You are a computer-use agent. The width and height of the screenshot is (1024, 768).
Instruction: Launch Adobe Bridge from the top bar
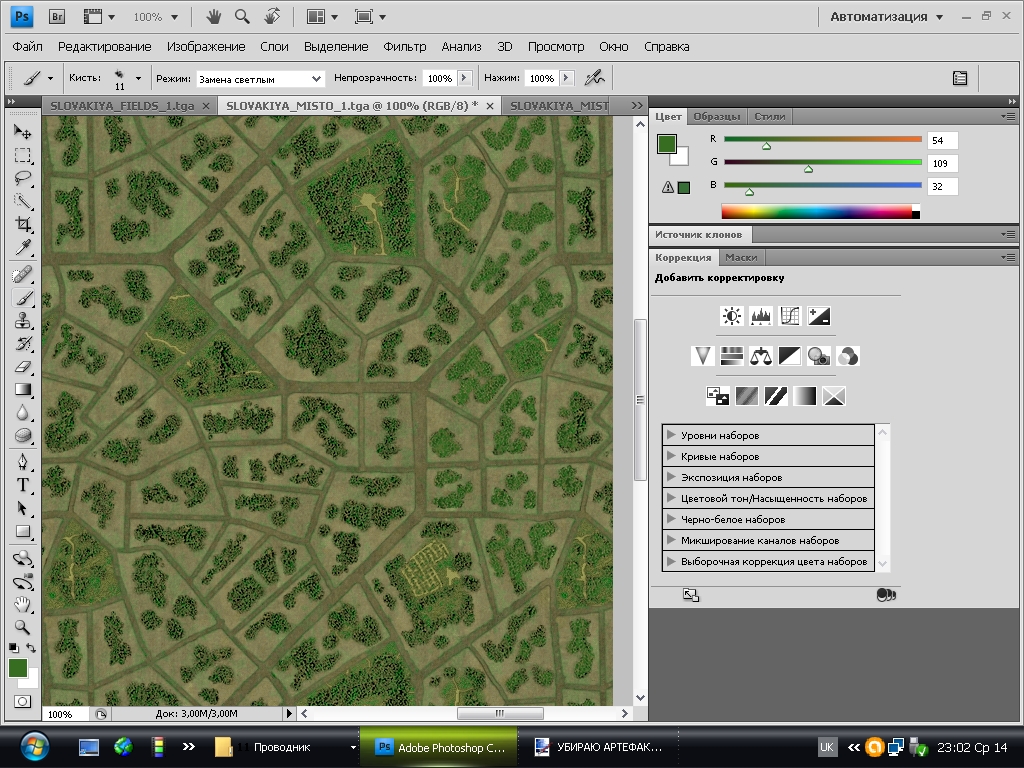coord(57,17)
